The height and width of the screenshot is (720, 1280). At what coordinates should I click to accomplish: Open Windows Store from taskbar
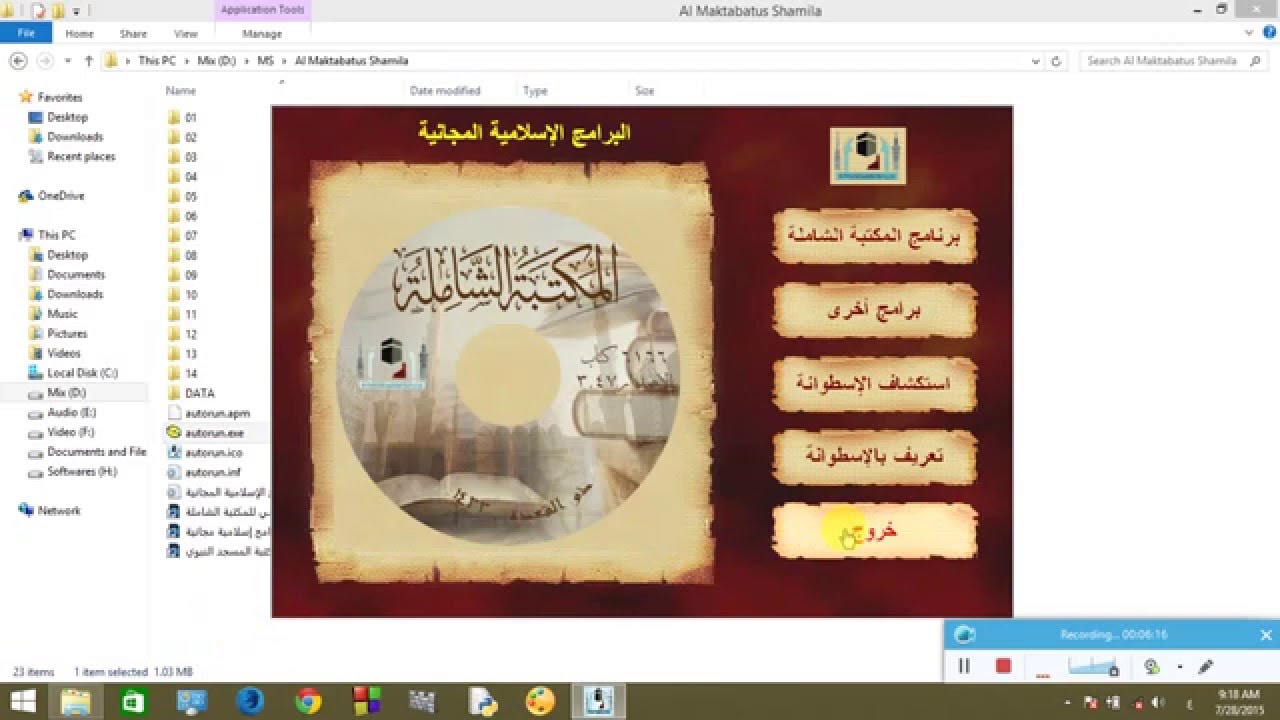point(132,701)
